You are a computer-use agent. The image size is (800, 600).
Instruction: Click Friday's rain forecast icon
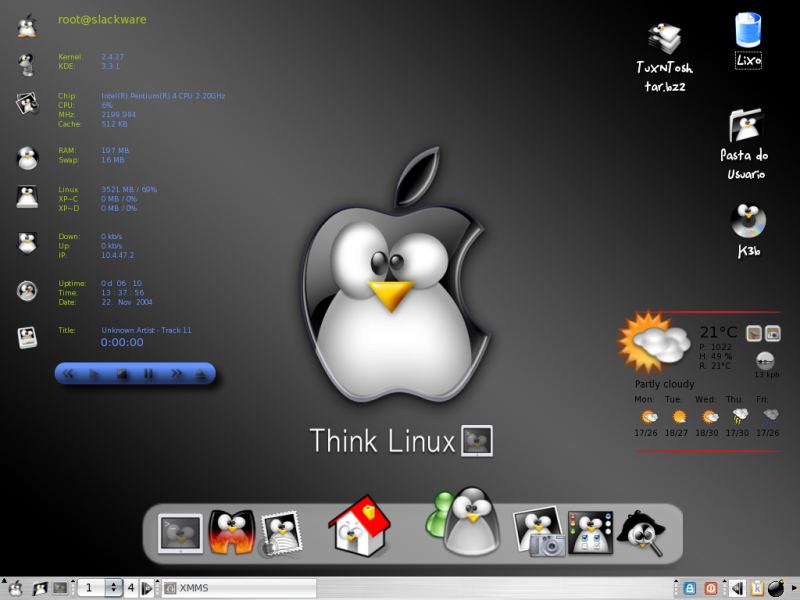click(770, 416)
